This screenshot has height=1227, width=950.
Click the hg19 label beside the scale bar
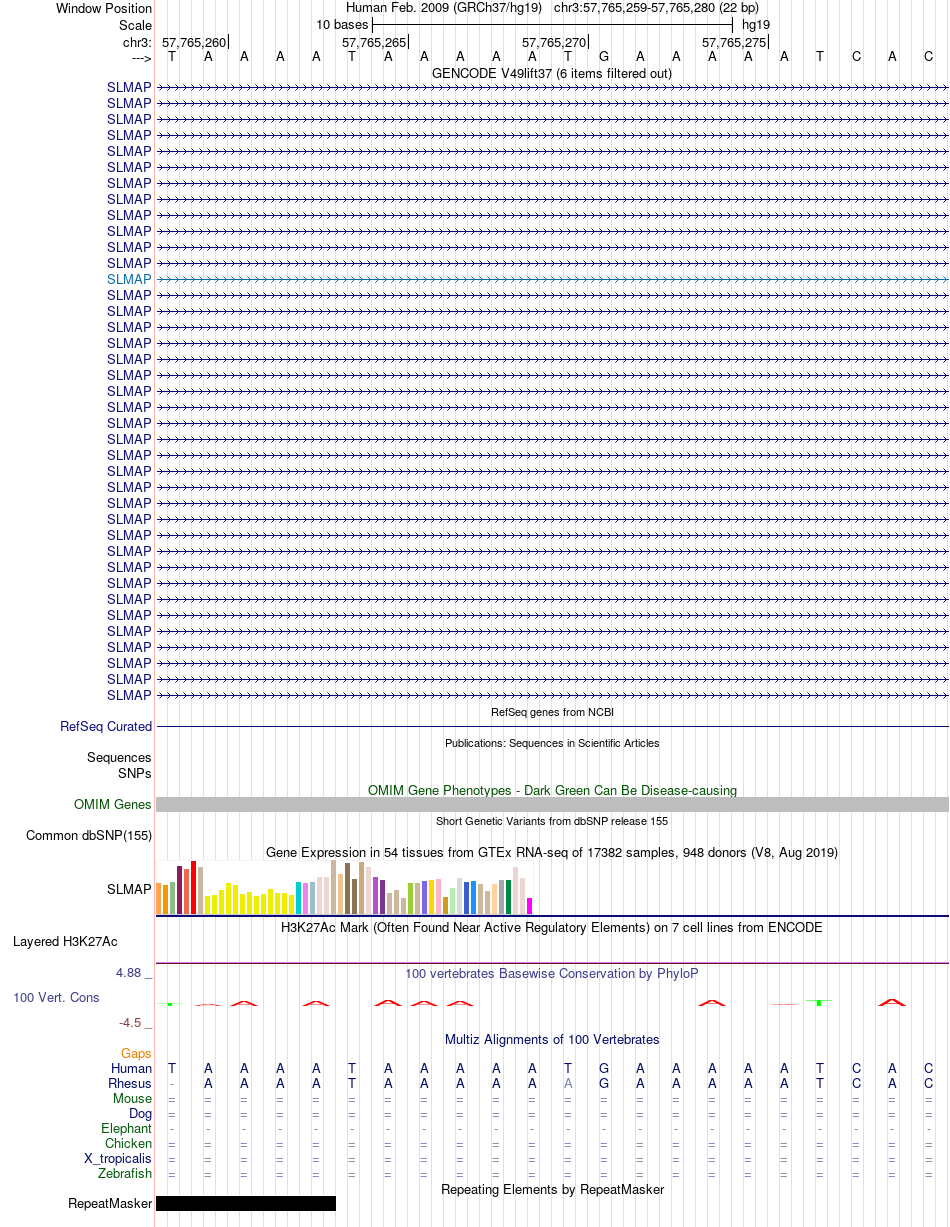[x=756, y=24]
